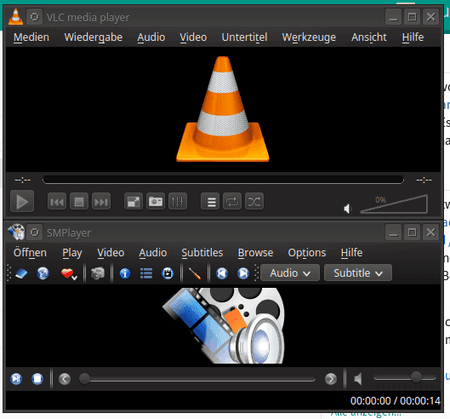
Task: Click SMPlayer open file icon
Action: tap(22, 274)
